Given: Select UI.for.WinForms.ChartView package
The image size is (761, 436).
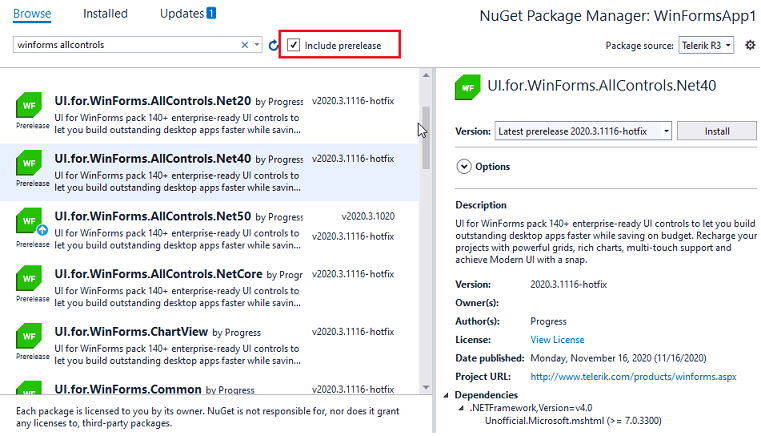Looking at the screenshot, I should pos(209,346).
